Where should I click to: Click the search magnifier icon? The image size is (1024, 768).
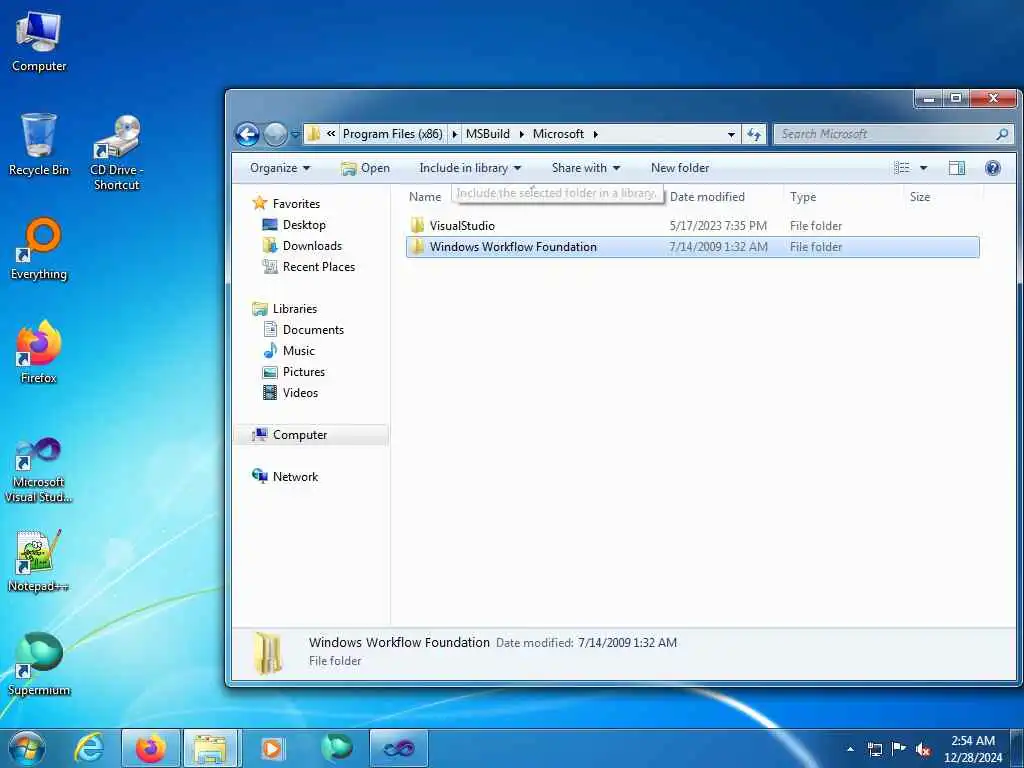coord(1002,134)
